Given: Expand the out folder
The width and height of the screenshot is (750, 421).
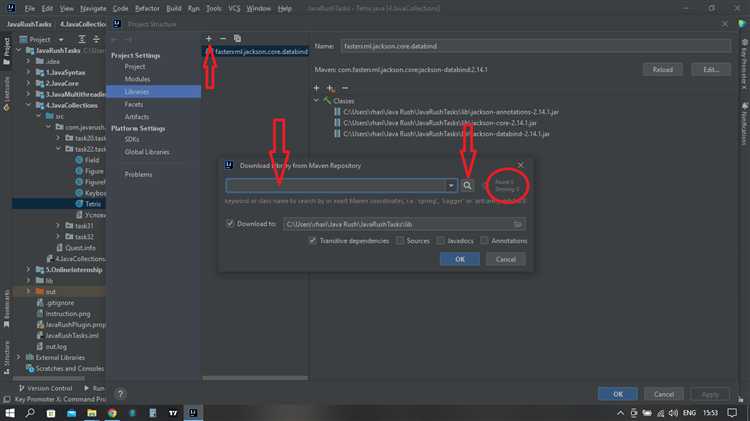Looking at the screenshot, I should [x=28, y=291].
